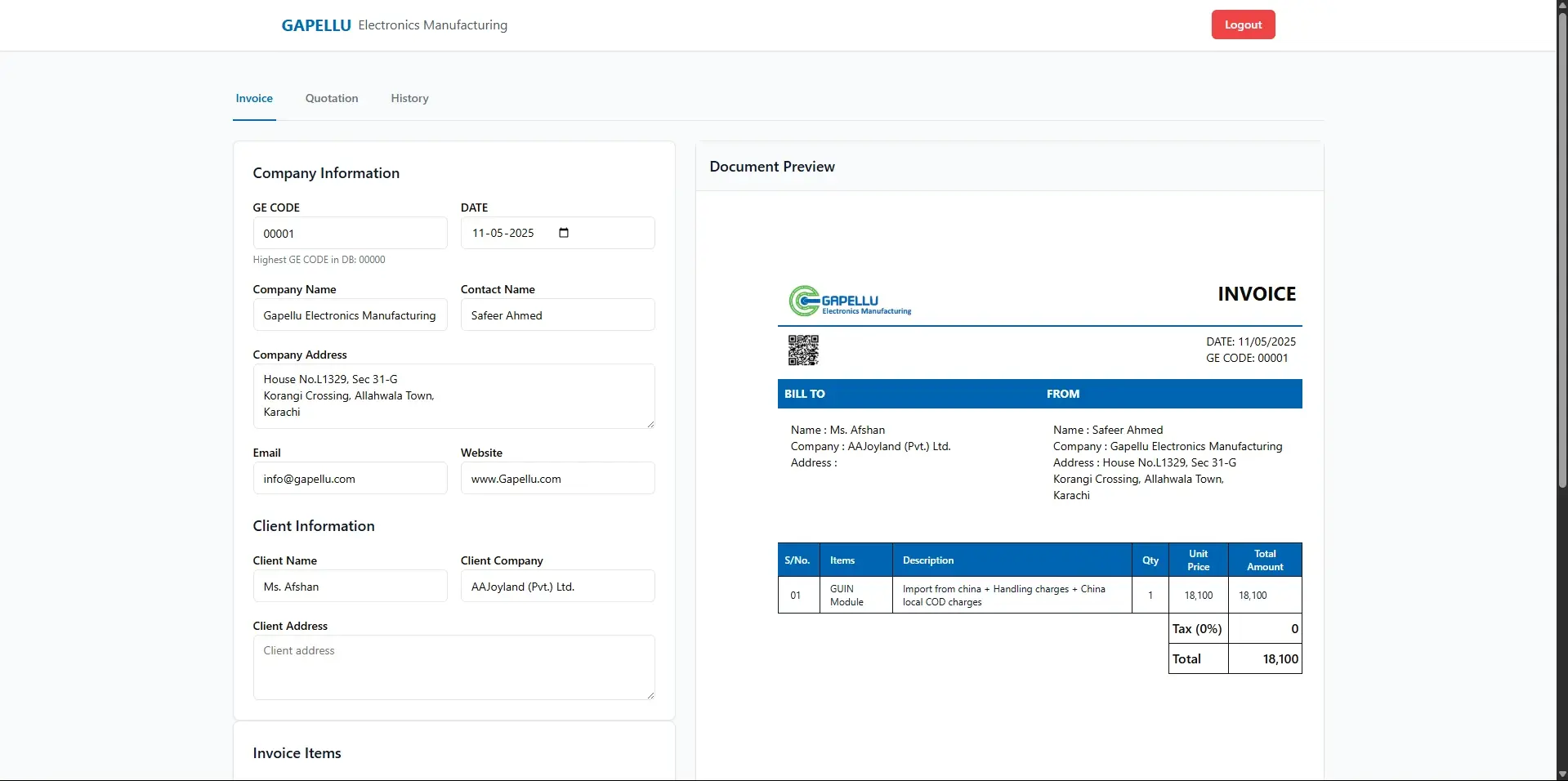Edit the Website field www.Gapellu.com
Image resolution: width=1568 pixels, height=781 pixels.
click(557, 478)
